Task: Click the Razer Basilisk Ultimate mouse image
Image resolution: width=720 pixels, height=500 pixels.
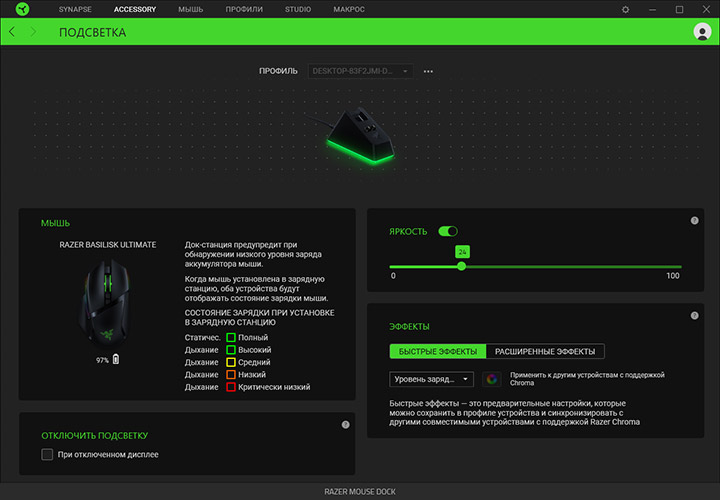Action: pos(107,303)
